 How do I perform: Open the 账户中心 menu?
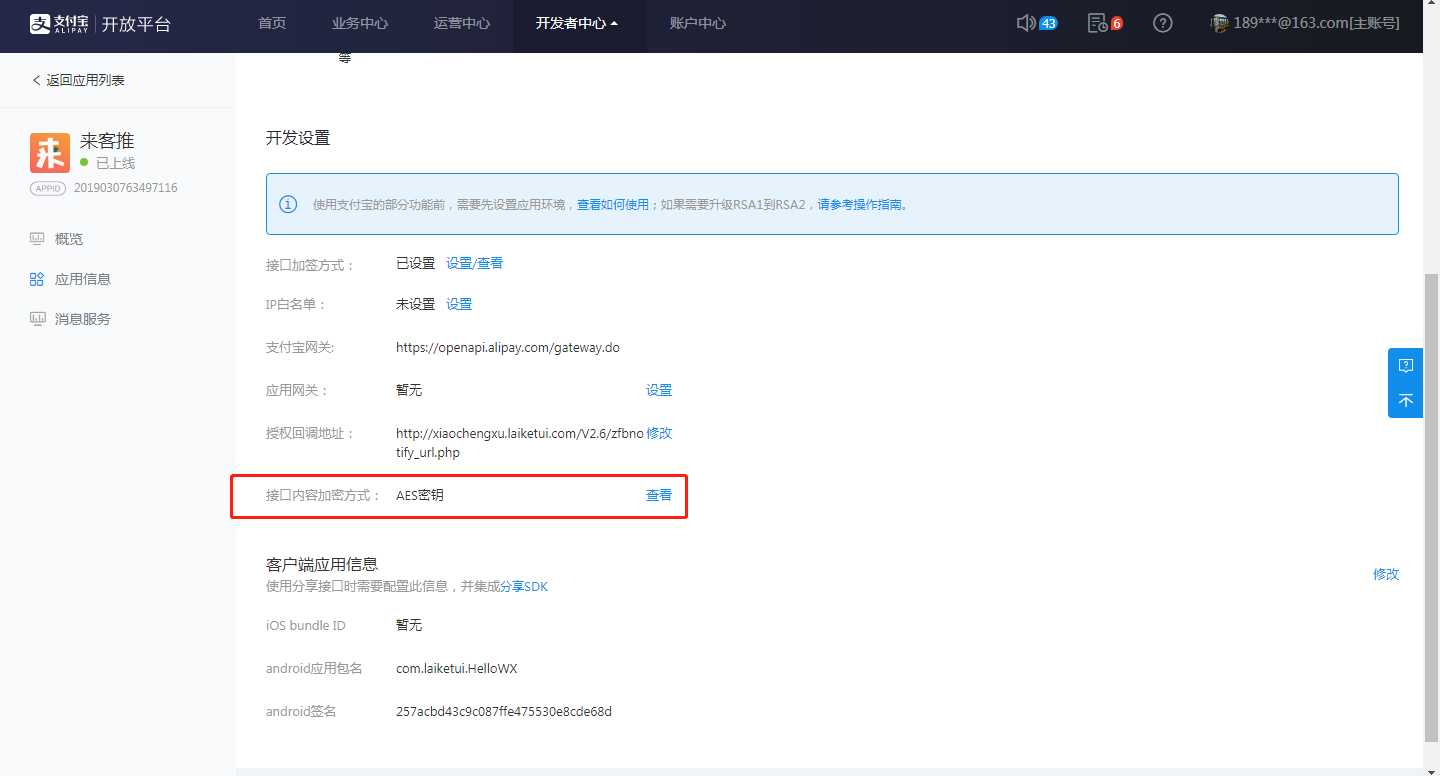pos(698,23)
